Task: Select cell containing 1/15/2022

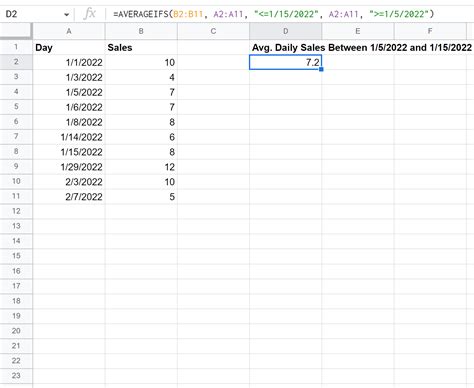Action: pos(69,152)
